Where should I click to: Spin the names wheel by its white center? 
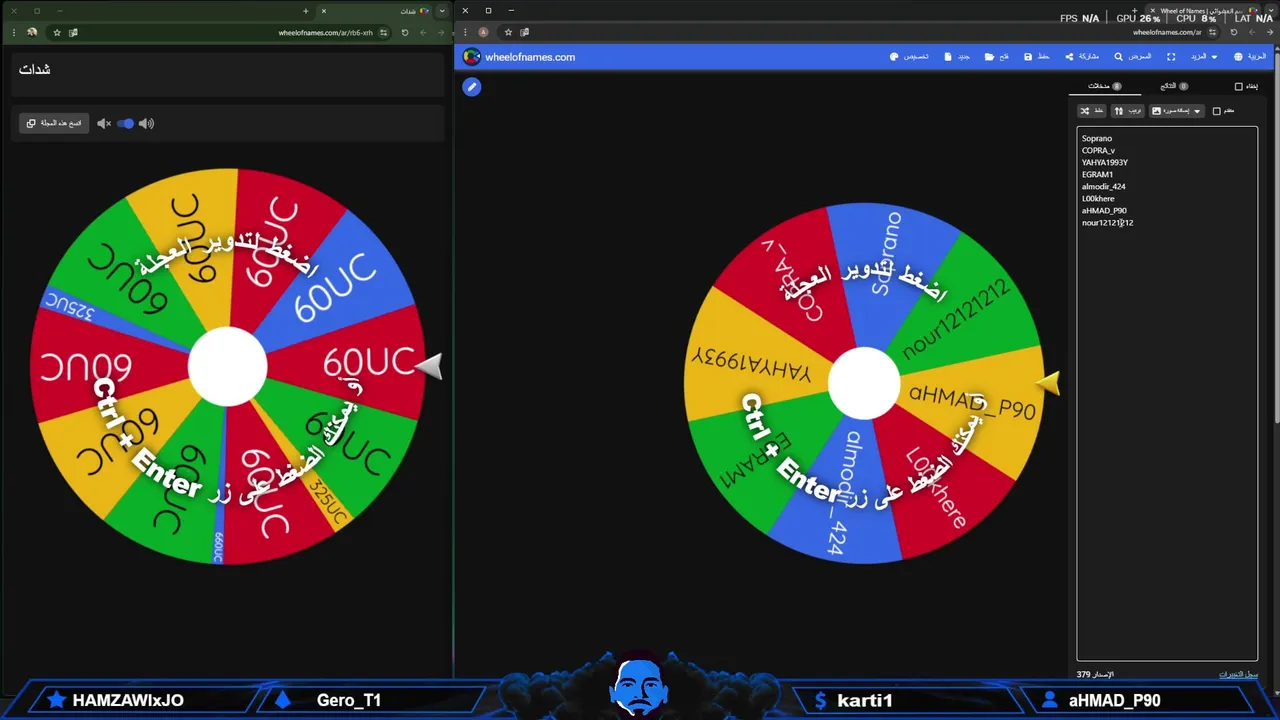click(864, 383)
